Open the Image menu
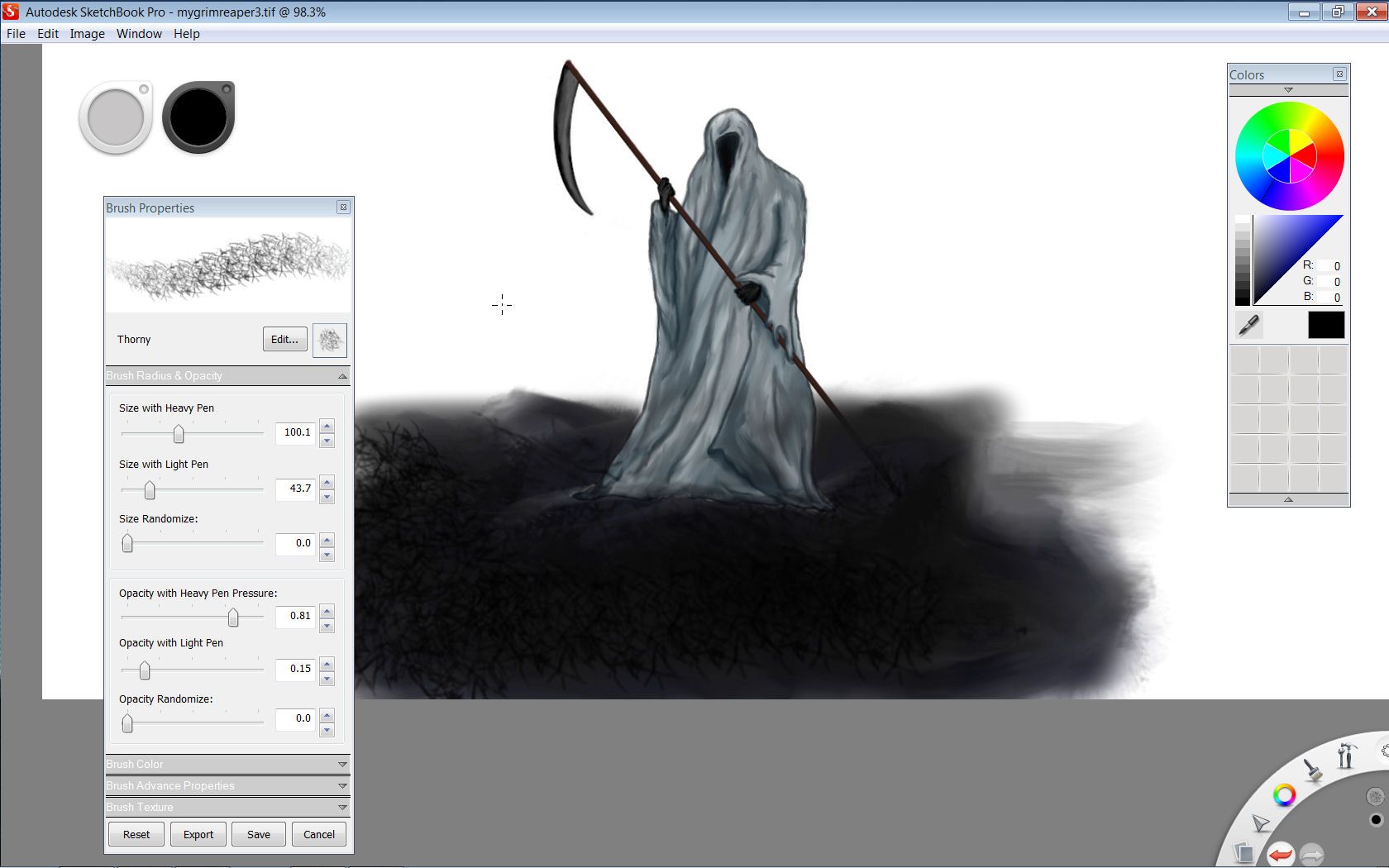Viewport: 1389px width, 868px height. click(87, 34)
